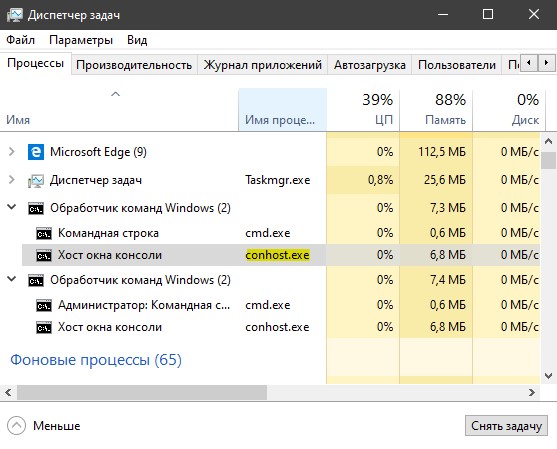Click the cmd.exe name beside Командная строка
The height and width of the screenshot is (449, 557).
(x=268, y=233)
